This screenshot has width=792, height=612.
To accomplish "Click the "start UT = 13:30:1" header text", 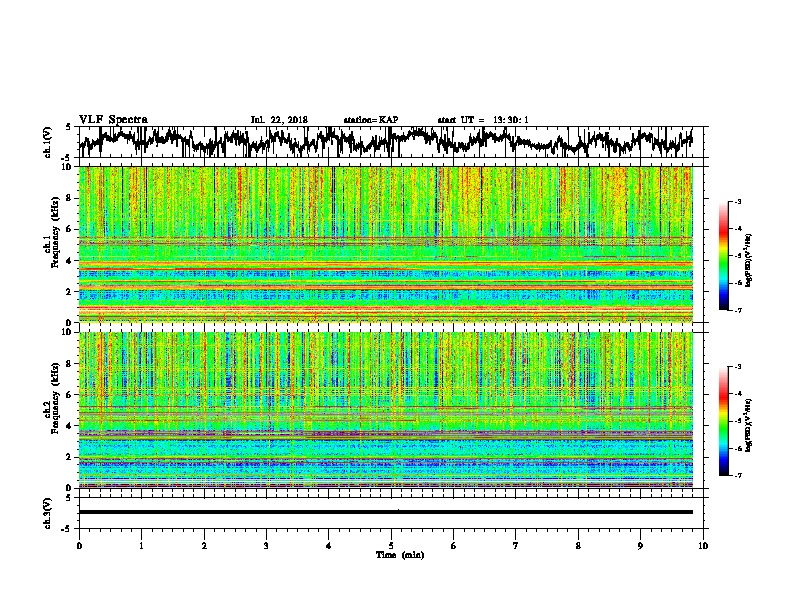I will tap(483, 120).
